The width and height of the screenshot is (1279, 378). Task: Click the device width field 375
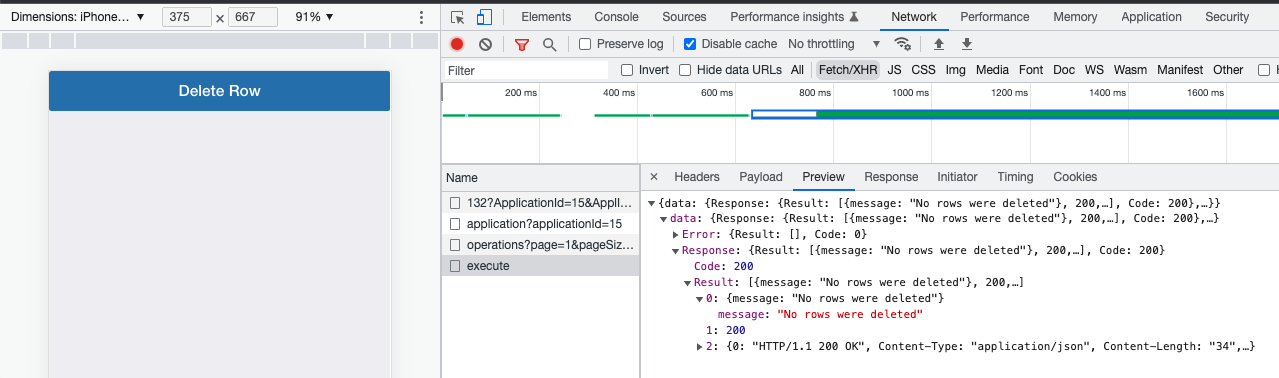click(x=186, y=18)
